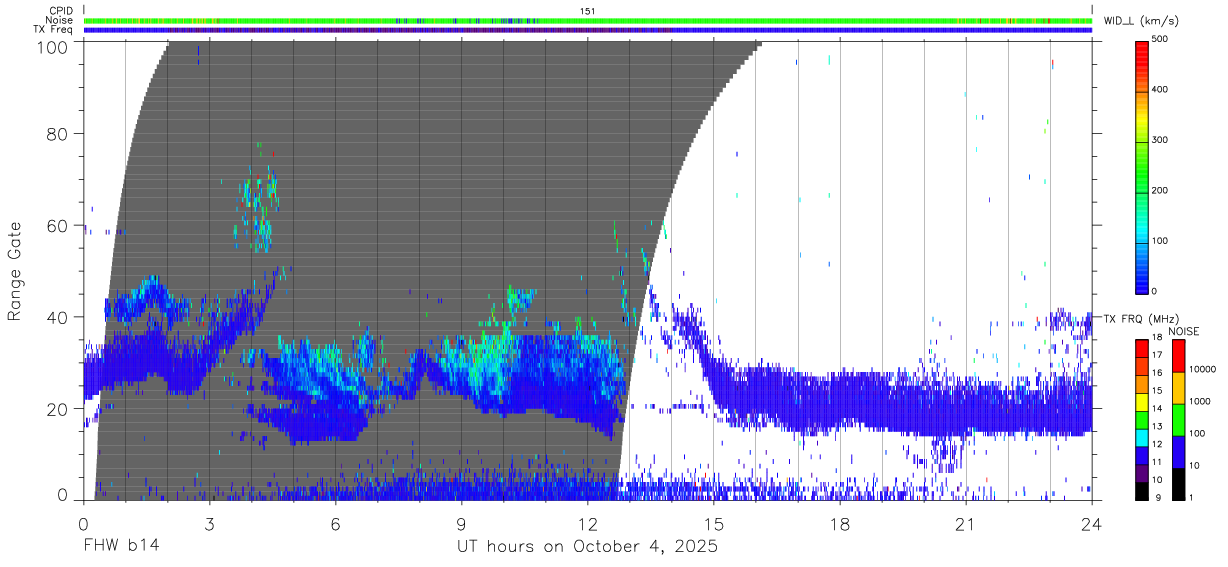Click the spectral width rainbow colorbar
The height and width of the screenshot is (567, 1228).
(x=1142, y=166)
